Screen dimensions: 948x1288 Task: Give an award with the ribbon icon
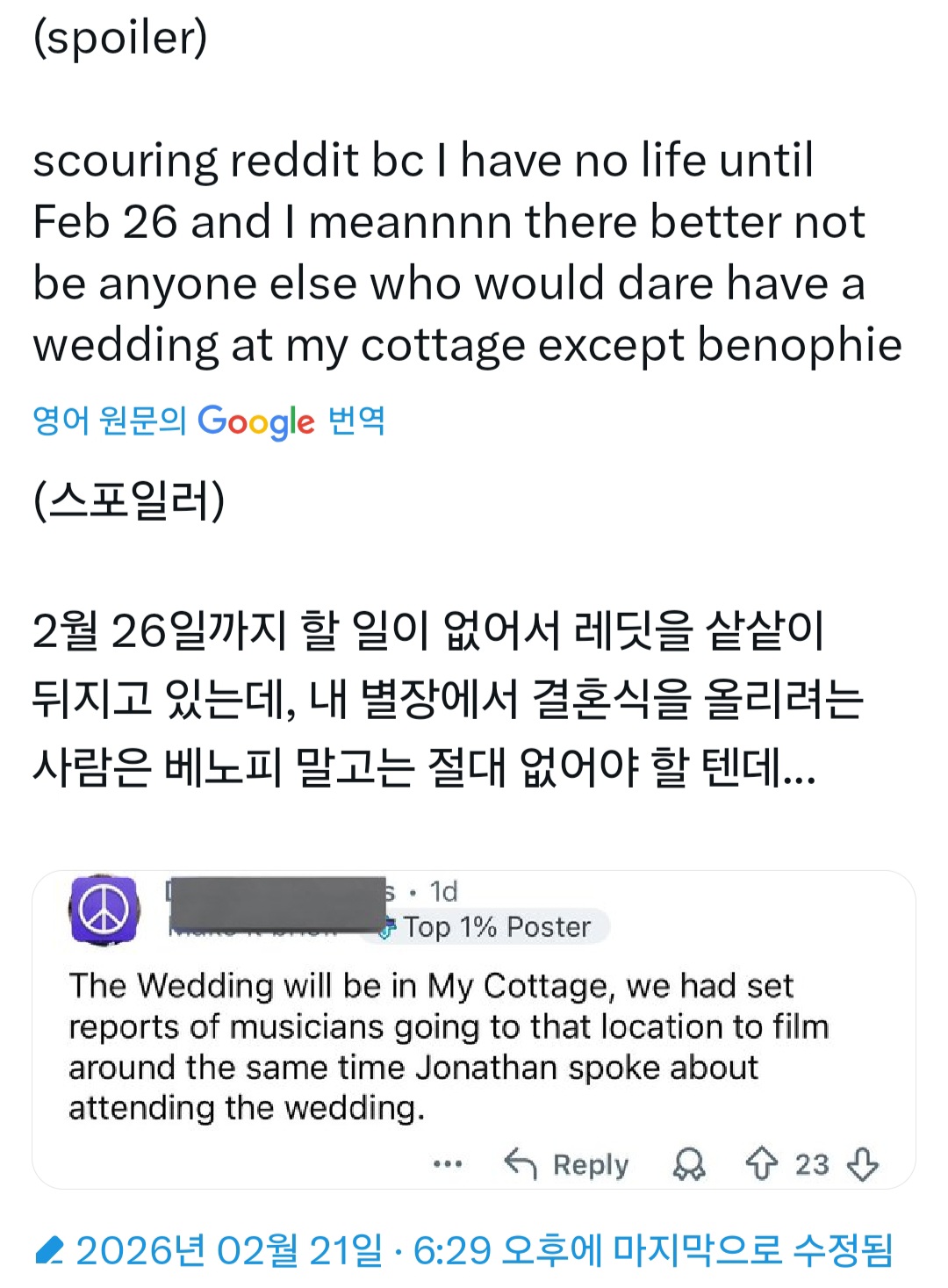tap(689, 1164)
